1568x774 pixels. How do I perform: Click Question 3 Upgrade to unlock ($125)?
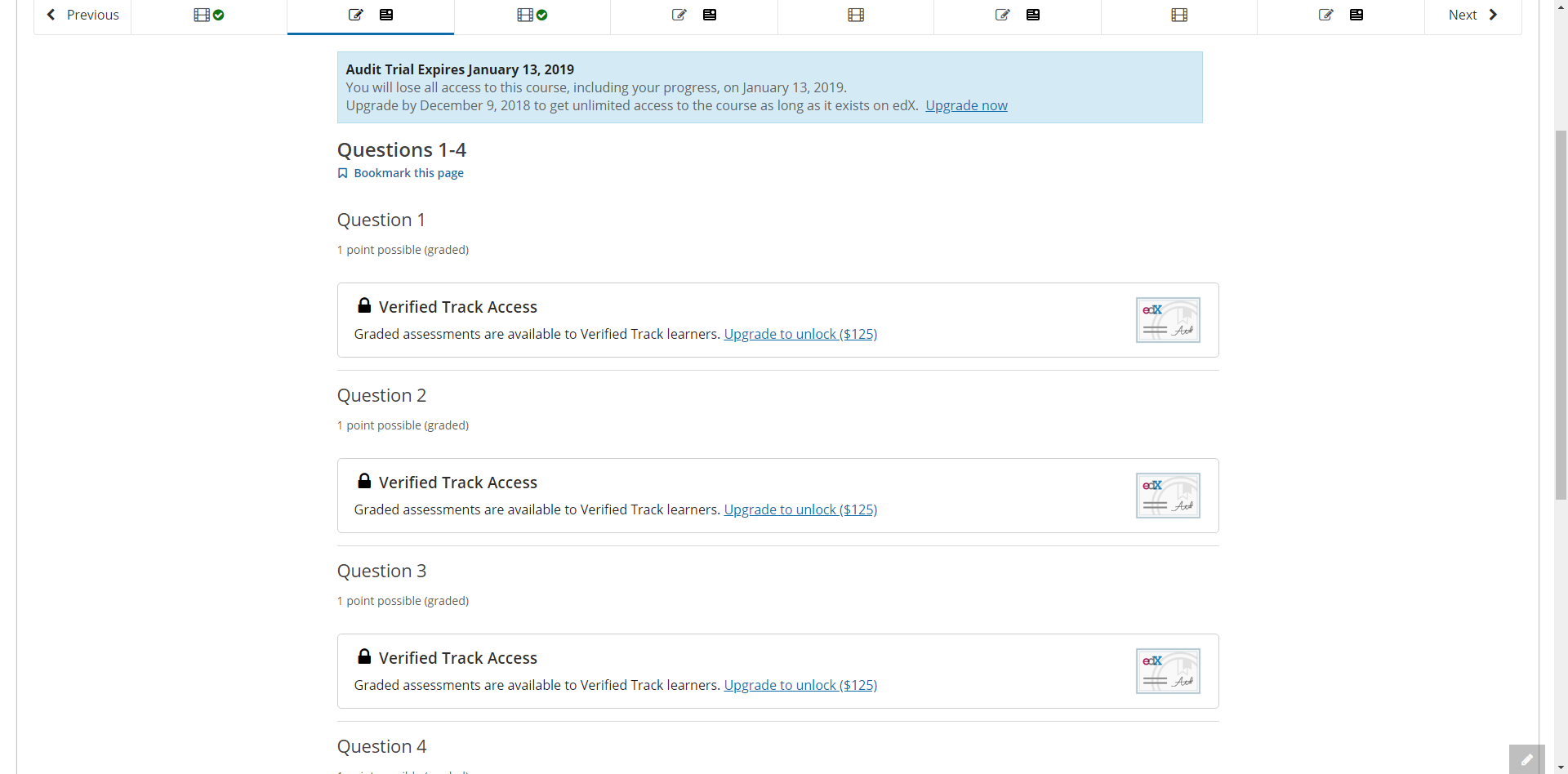800,685
